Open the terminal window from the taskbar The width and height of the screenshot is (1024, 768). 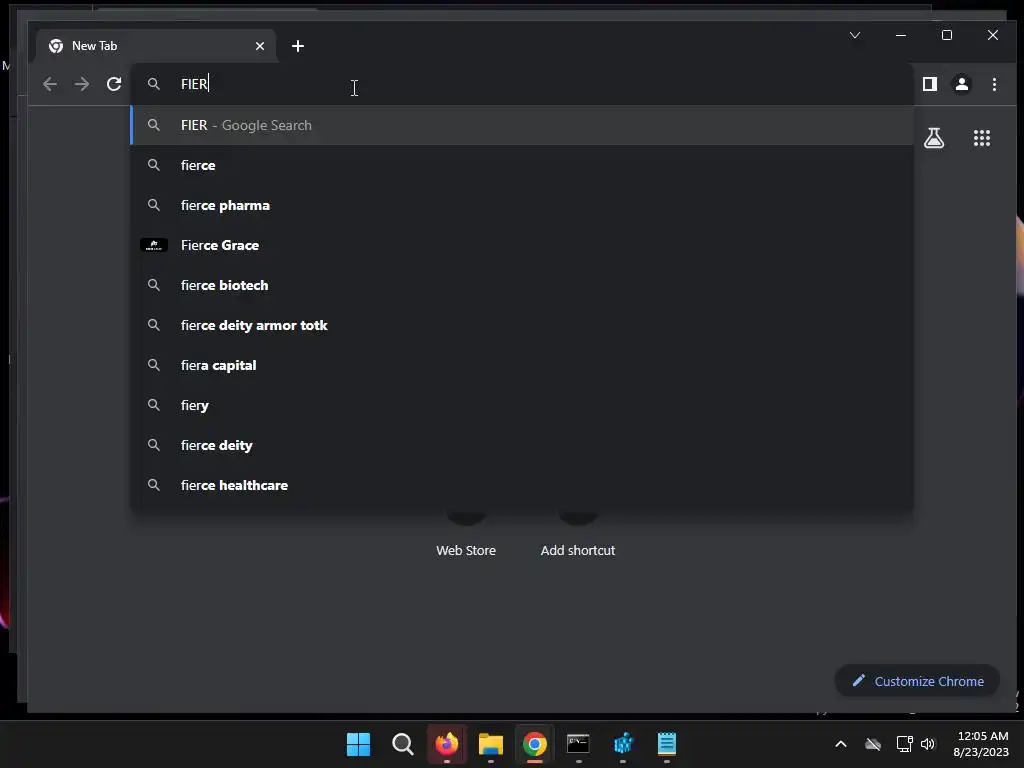point(579,744)
